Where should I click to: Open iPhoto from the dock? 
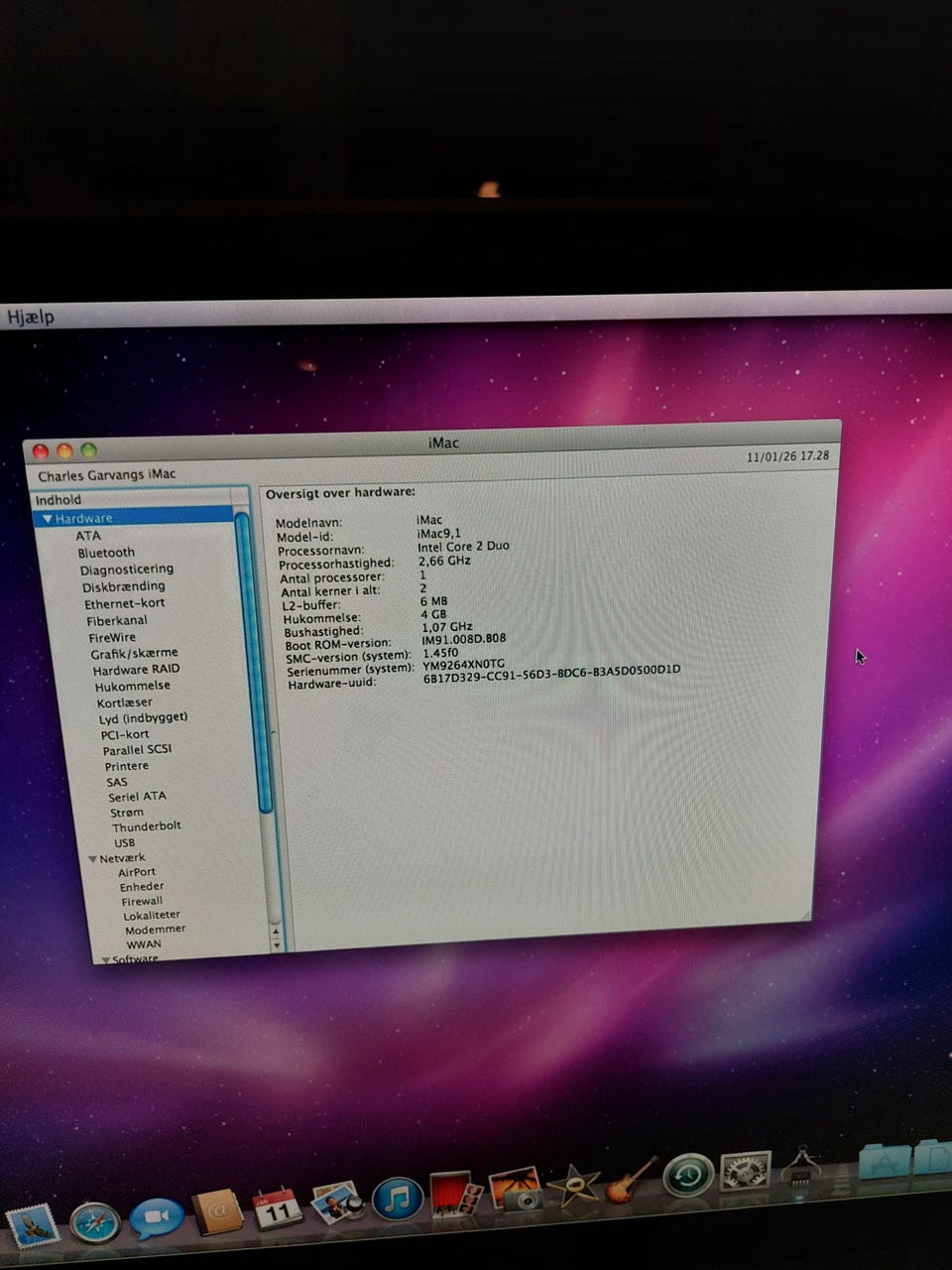coord(515,1190)
